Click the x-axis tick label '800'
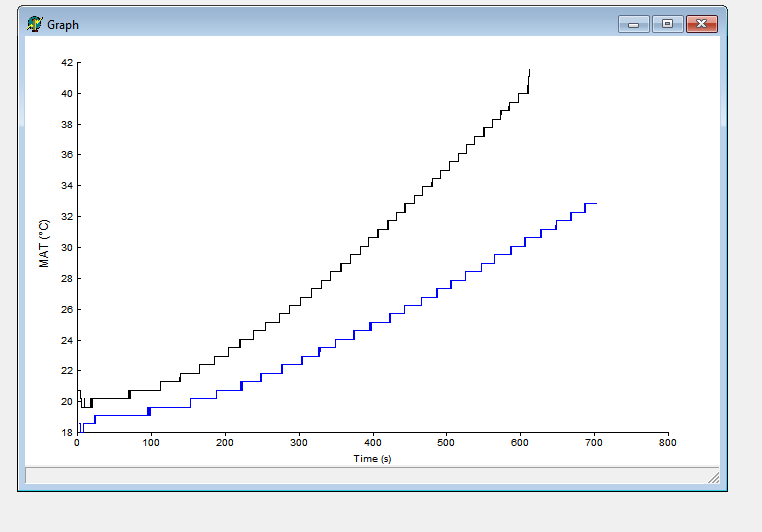762x532 pixels. (668, 443)
